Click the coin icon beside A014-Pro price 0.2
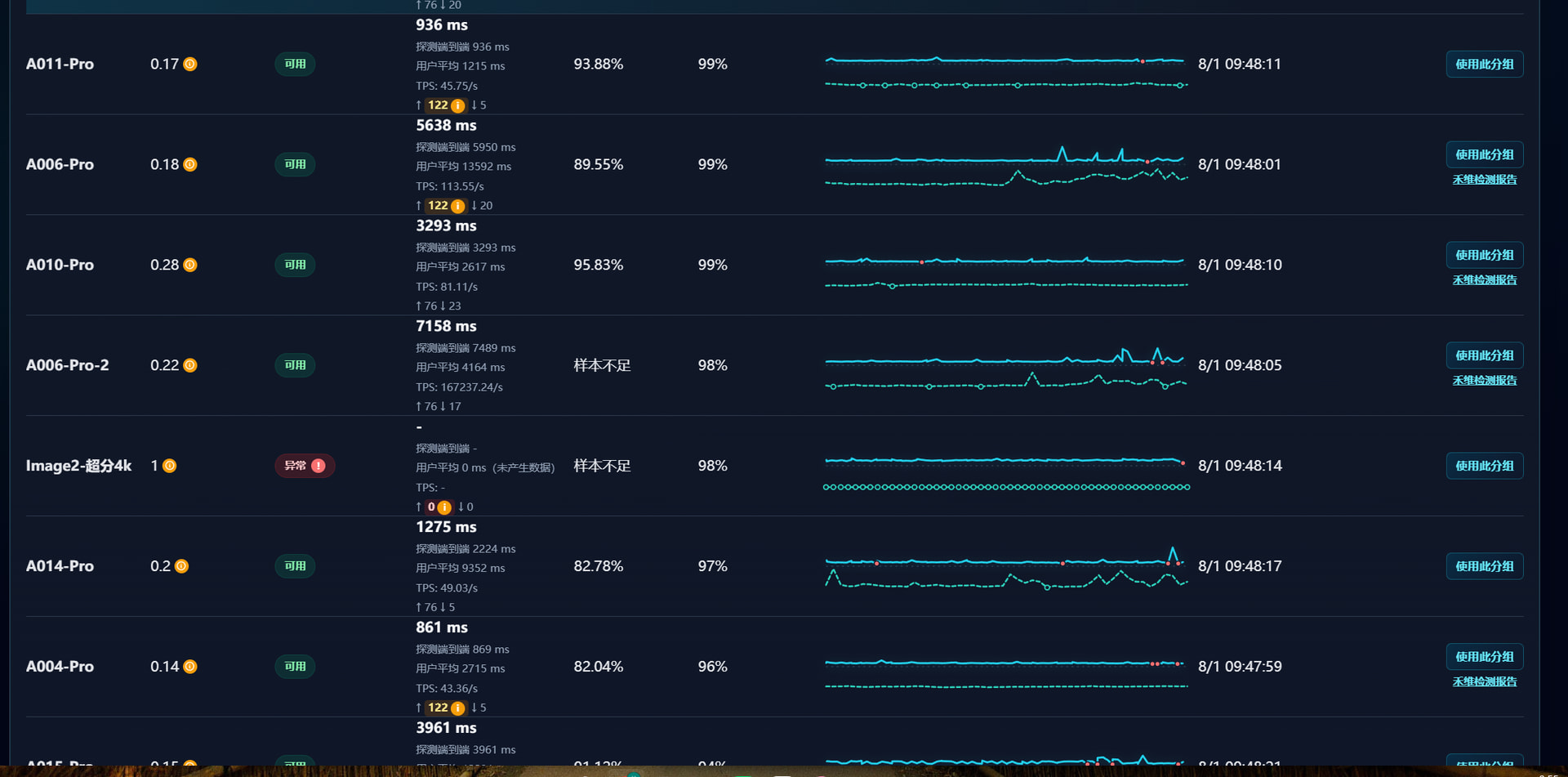 [181, 566]
